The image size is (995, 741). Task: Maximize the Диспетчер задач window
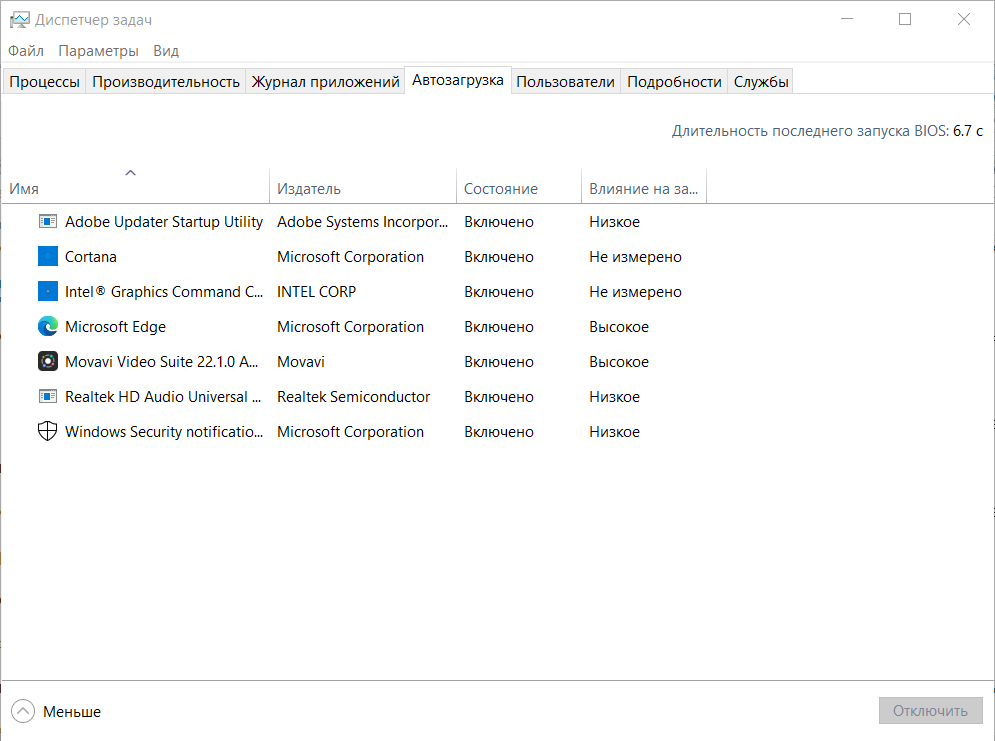[x=905, y=19]
